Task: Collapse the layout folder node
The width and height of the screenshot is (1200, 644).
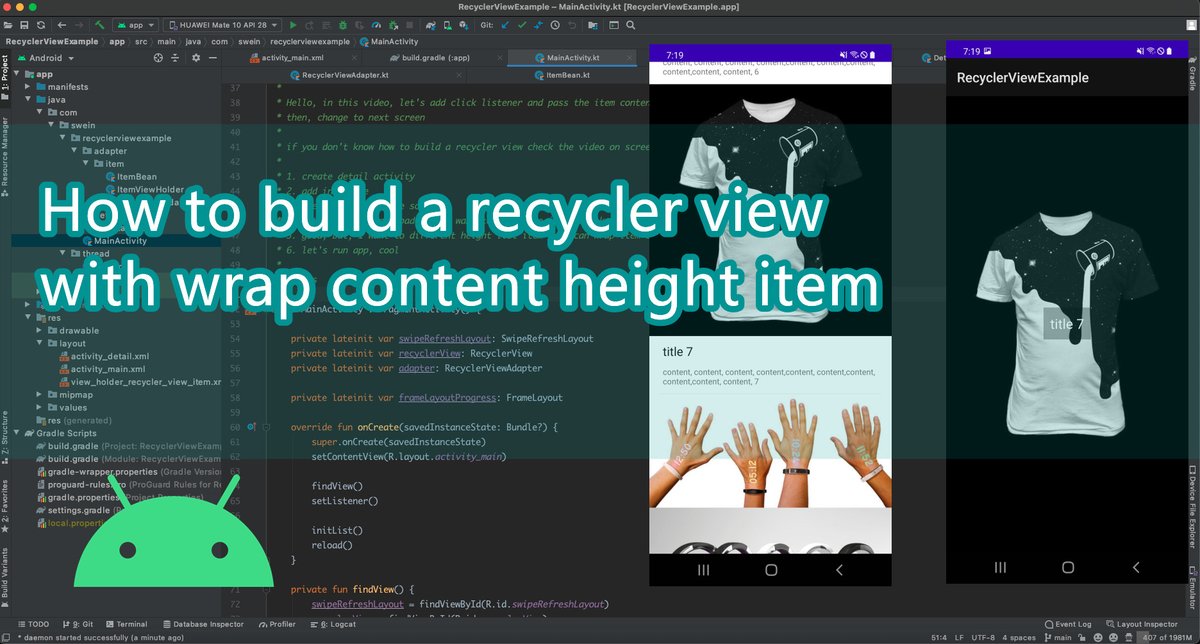Action: pos(40,343)
